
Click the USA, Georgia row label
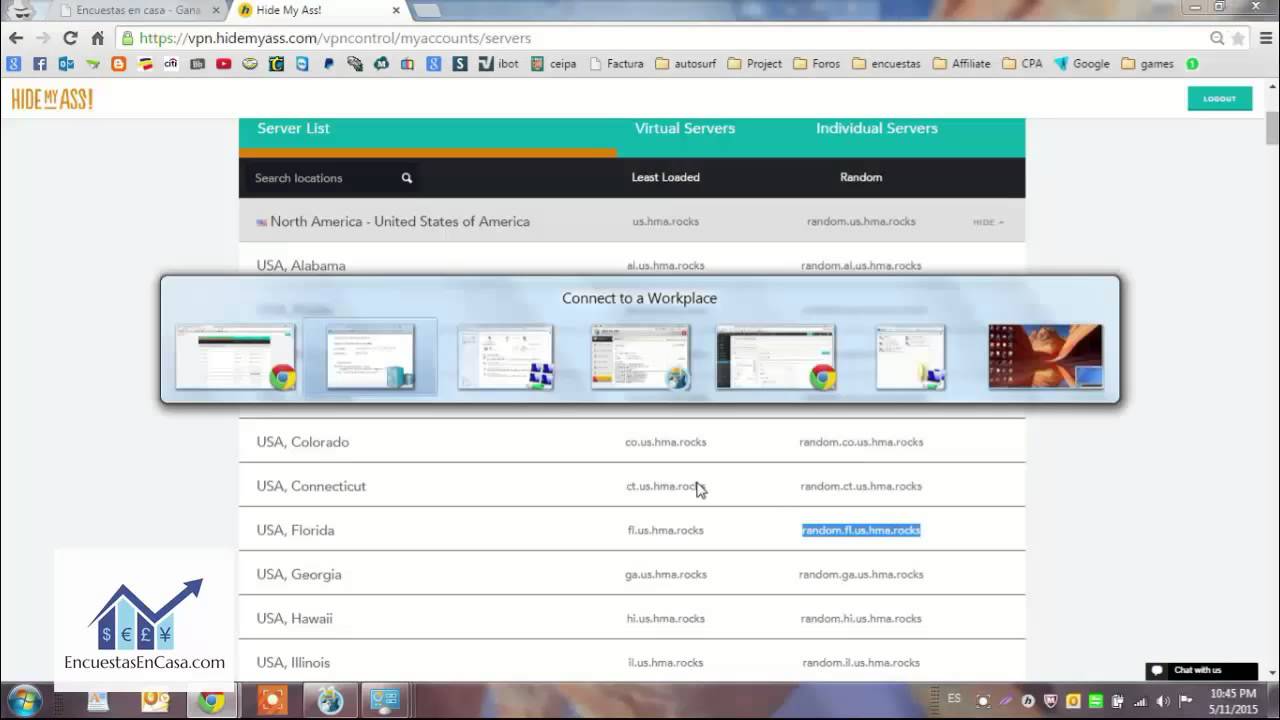[x=299, y=574]
